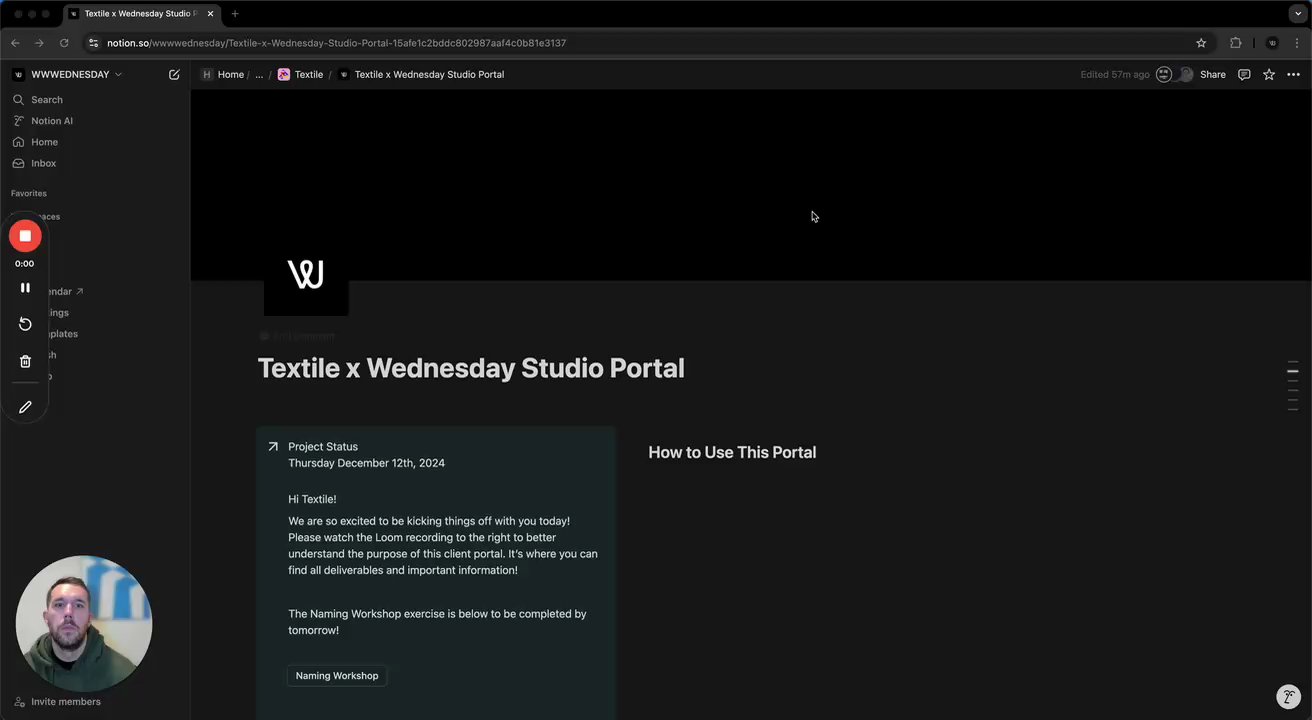1312x720 pixels.
Task: Go forward in the browser
Action: (x=39, y=43)
